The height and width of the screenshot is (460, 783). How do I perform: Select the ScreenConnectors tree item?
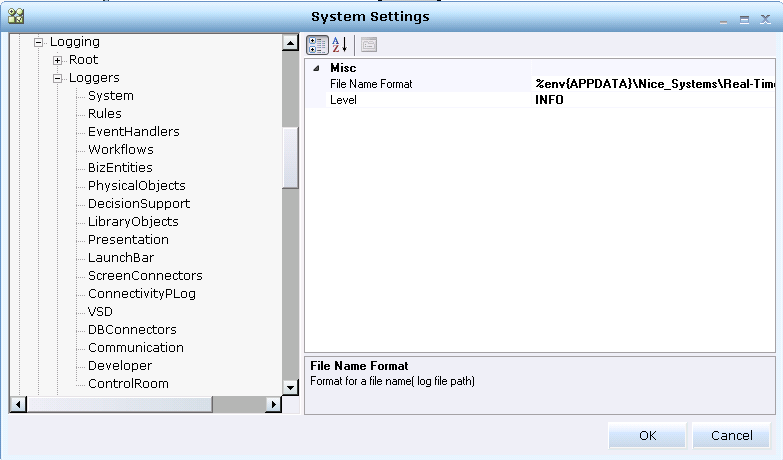click(x=145, y=276)
